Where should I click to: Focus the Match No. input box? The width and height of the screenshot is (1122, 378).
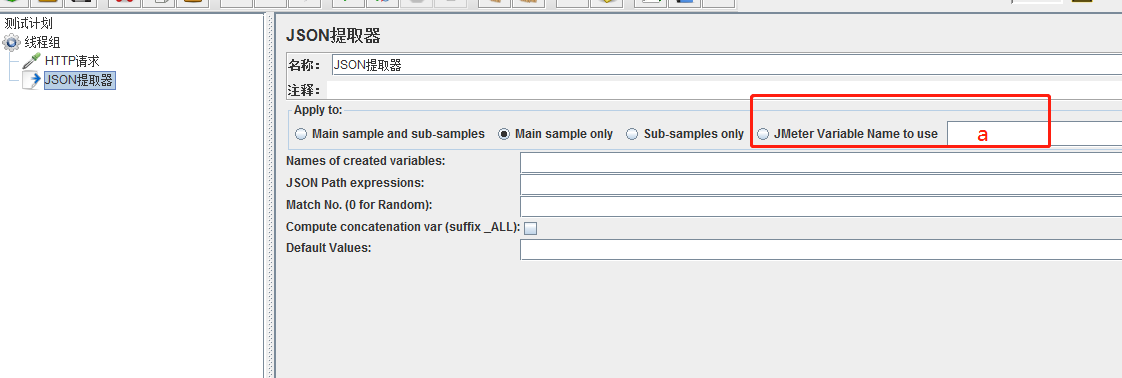coord(821,207)
